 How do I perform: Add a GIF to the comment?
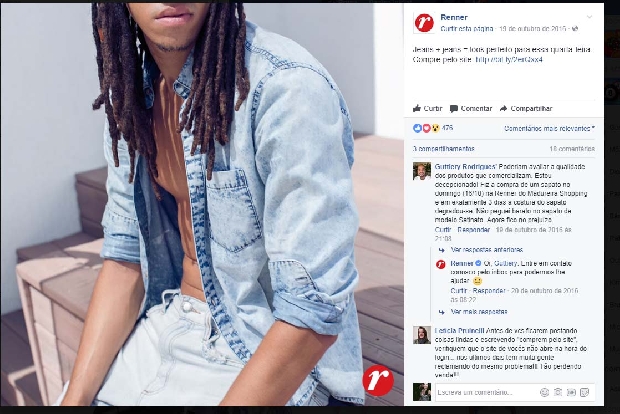(571, 392)
